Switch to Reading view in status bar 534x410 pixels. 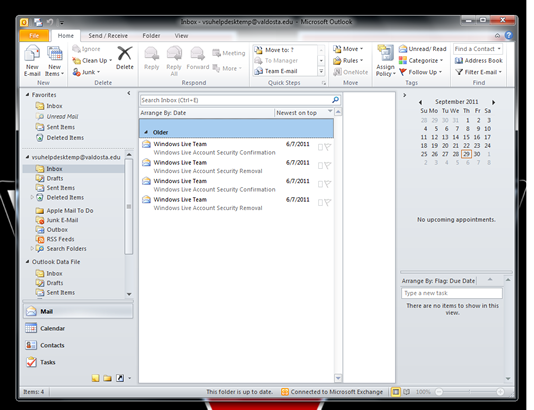407,392
